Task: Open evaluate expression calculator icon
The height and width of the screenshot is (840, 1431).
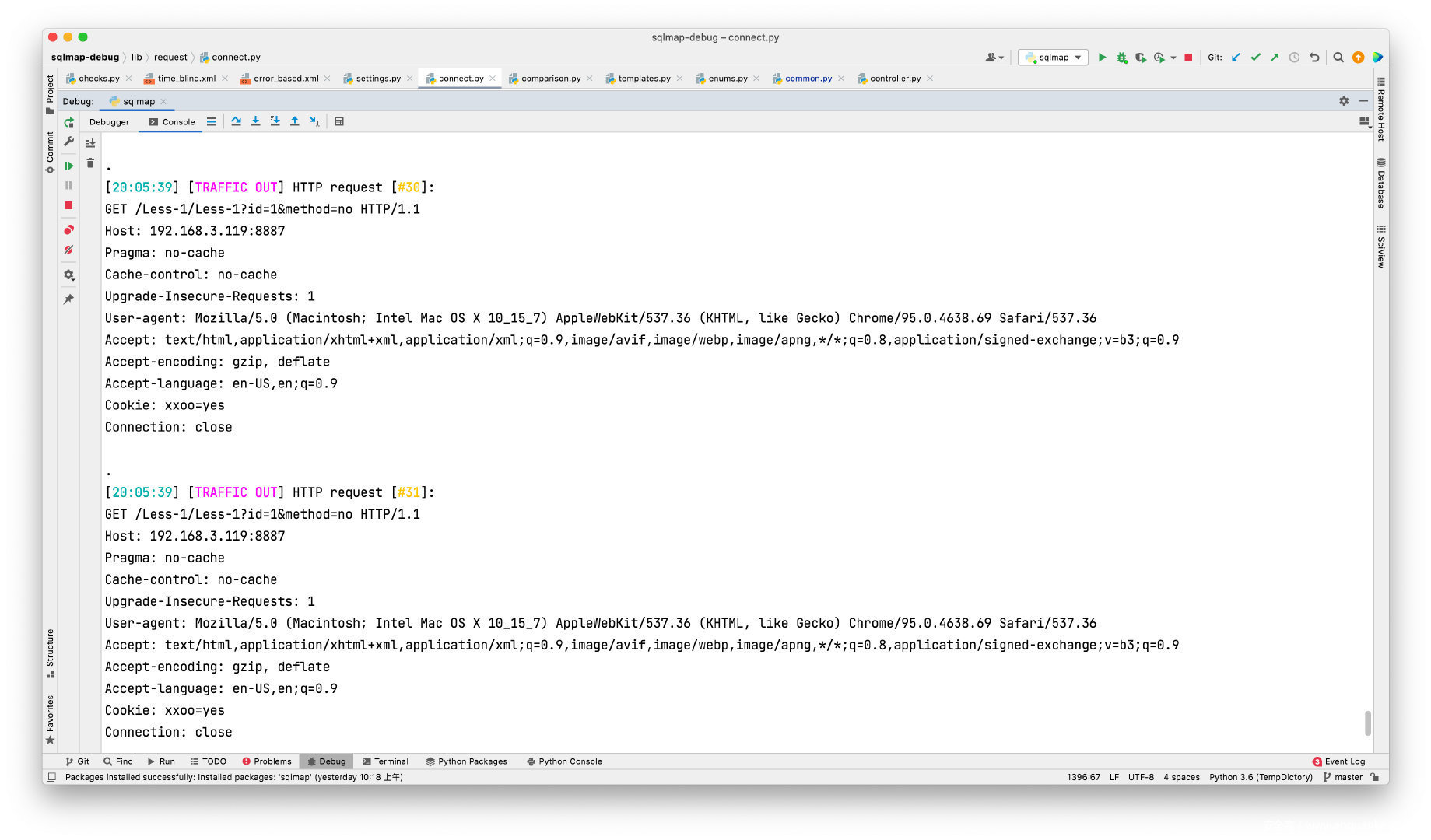Action: 339,121
